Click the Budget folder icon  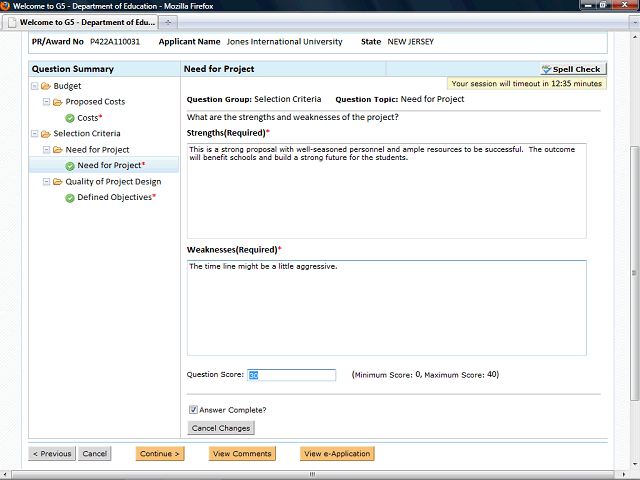coord(46,86)
